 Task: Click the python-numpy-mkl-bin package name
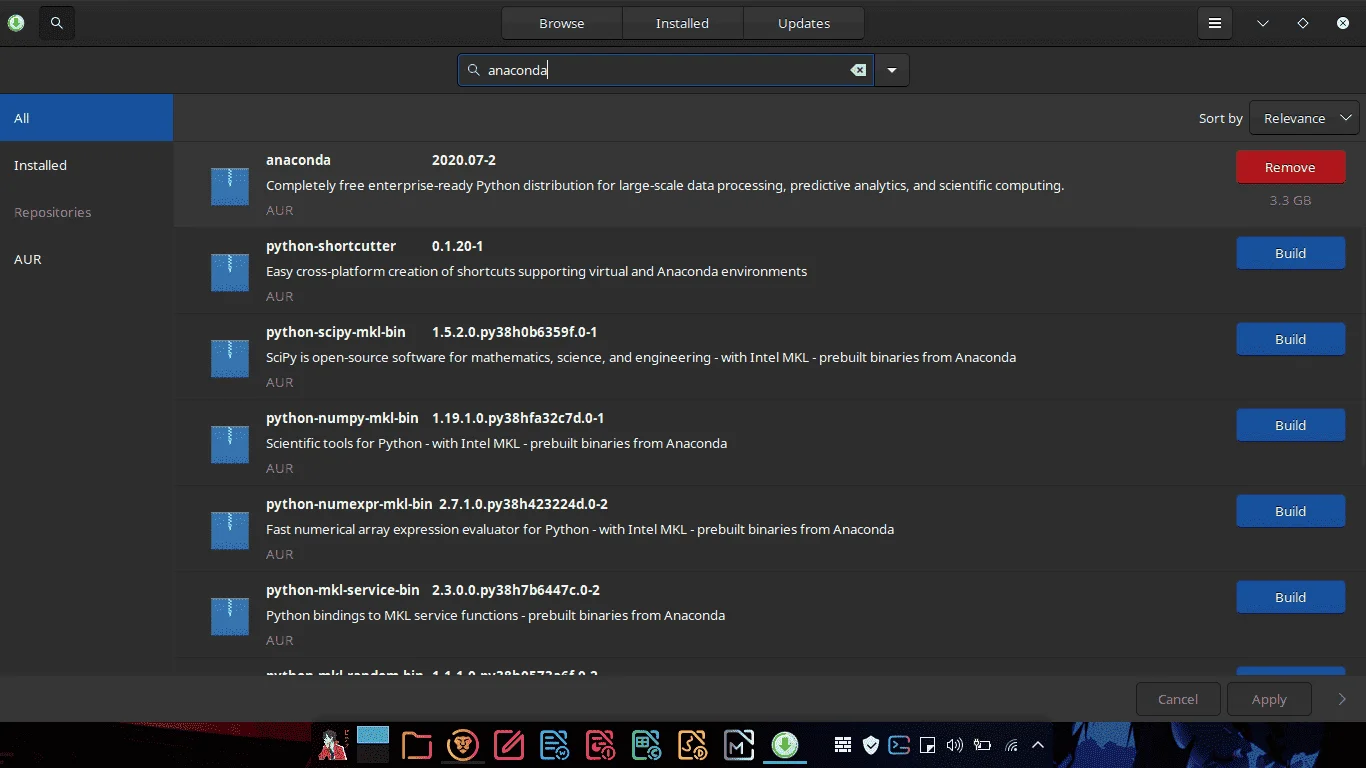(342, 418)
